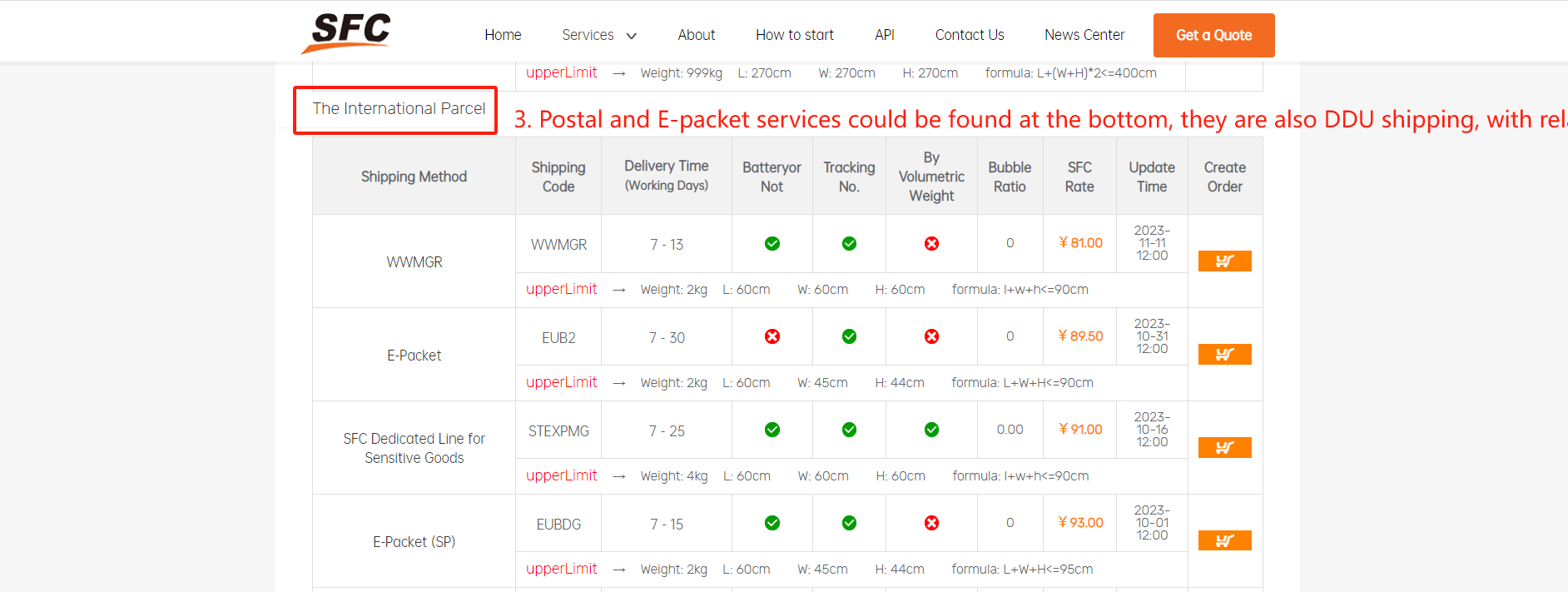Click Contact Us in the navigation
The height and width of the screenshot is (592, 1568).
point(970,35)
